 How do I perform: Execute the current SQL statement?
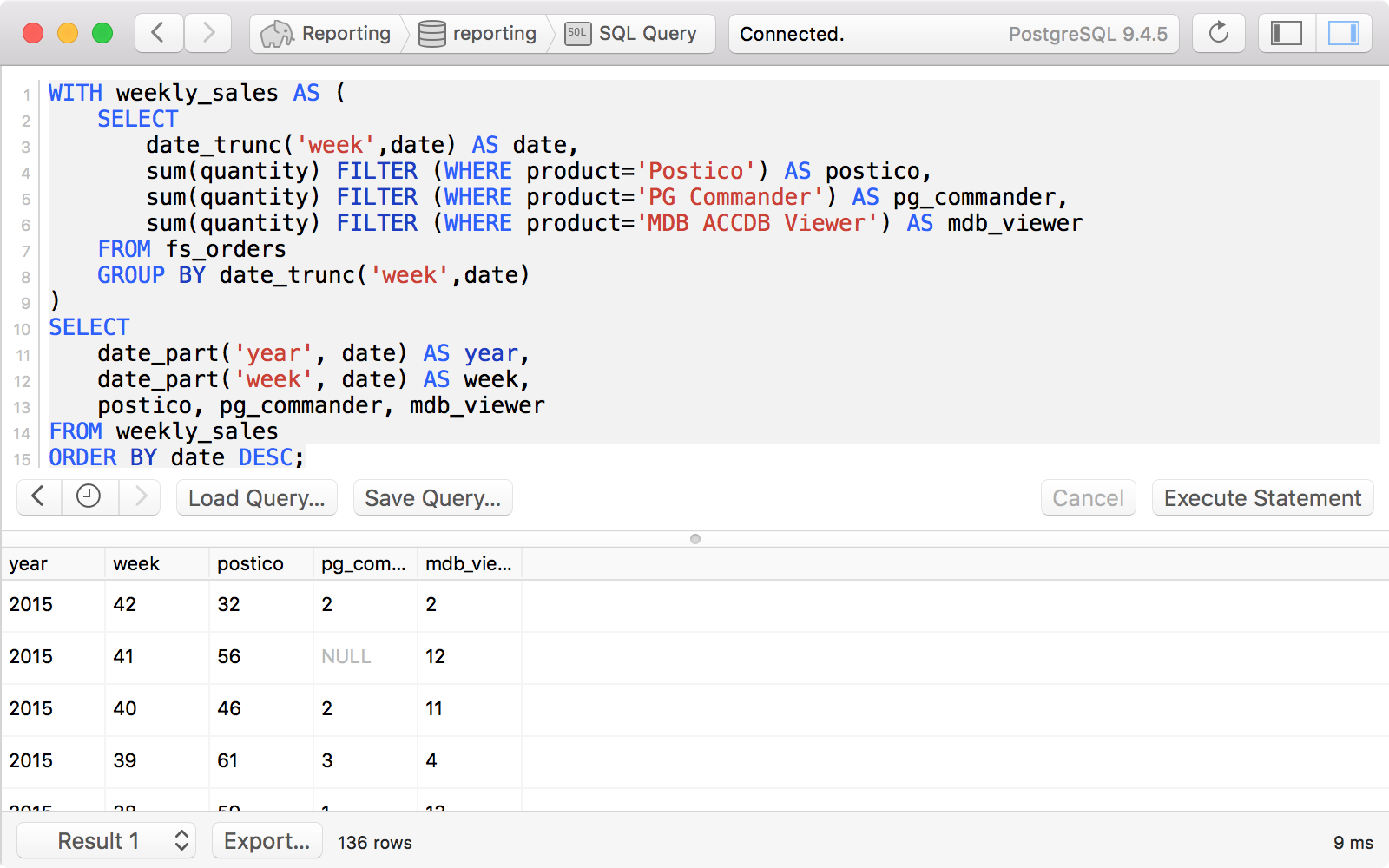tap(1261, 497)
